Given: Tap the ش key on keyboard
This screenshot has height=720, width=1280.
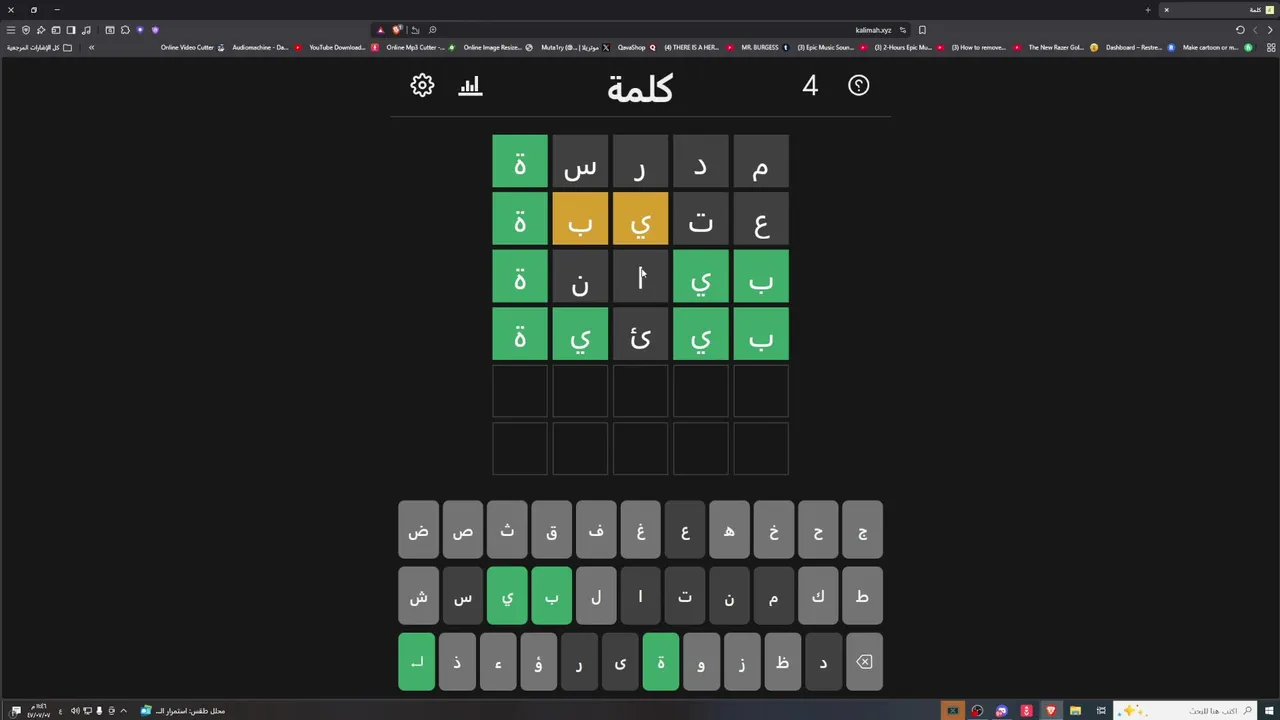Looking at the screenshot, I should 418,596.
